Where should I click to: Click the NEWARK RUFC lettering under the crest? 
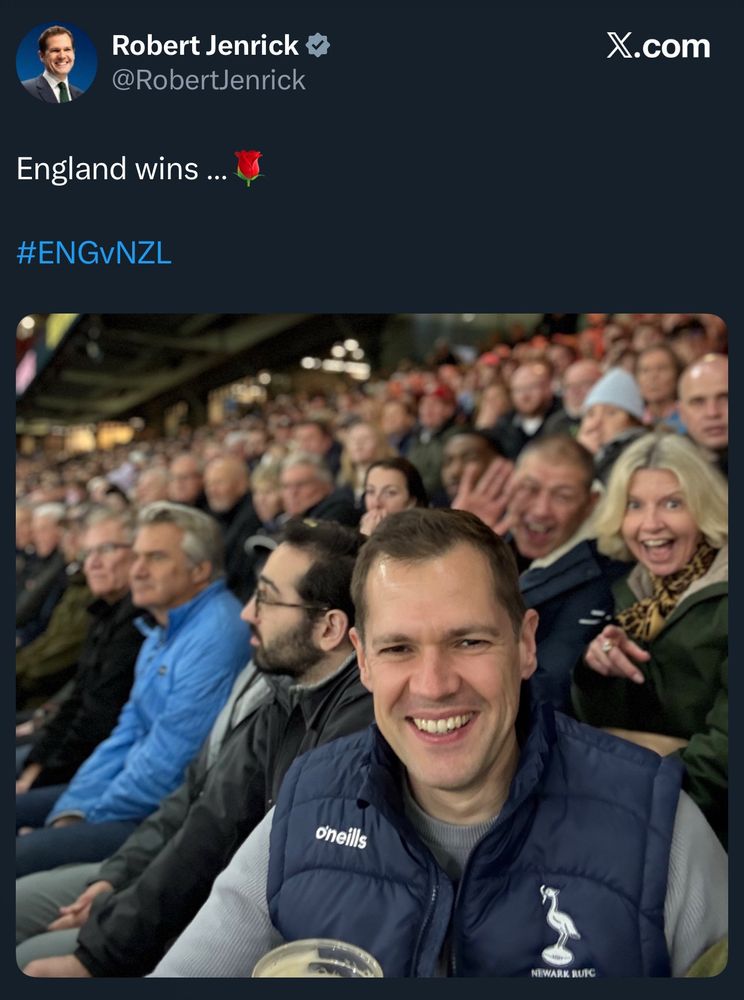click(x=563, y=973)
